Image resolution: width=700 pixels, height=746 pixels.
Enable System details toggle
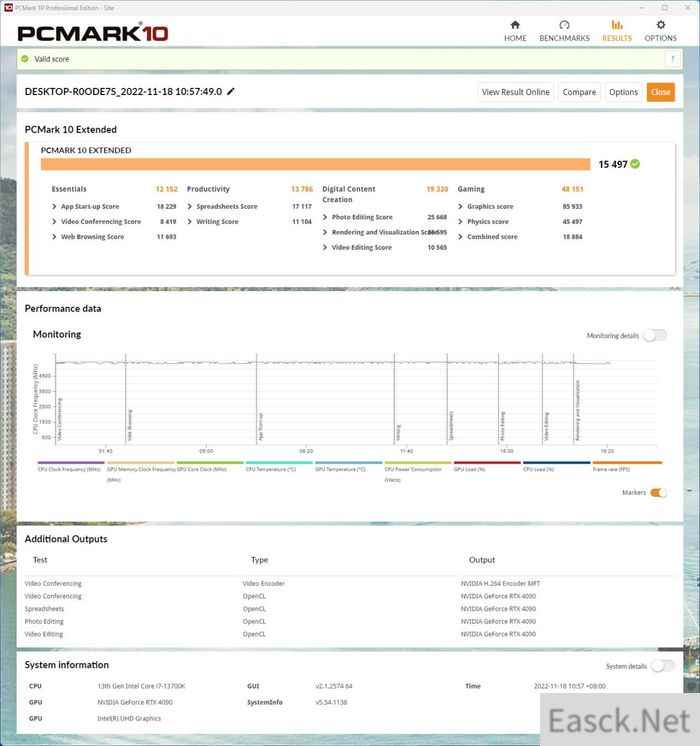662,666
